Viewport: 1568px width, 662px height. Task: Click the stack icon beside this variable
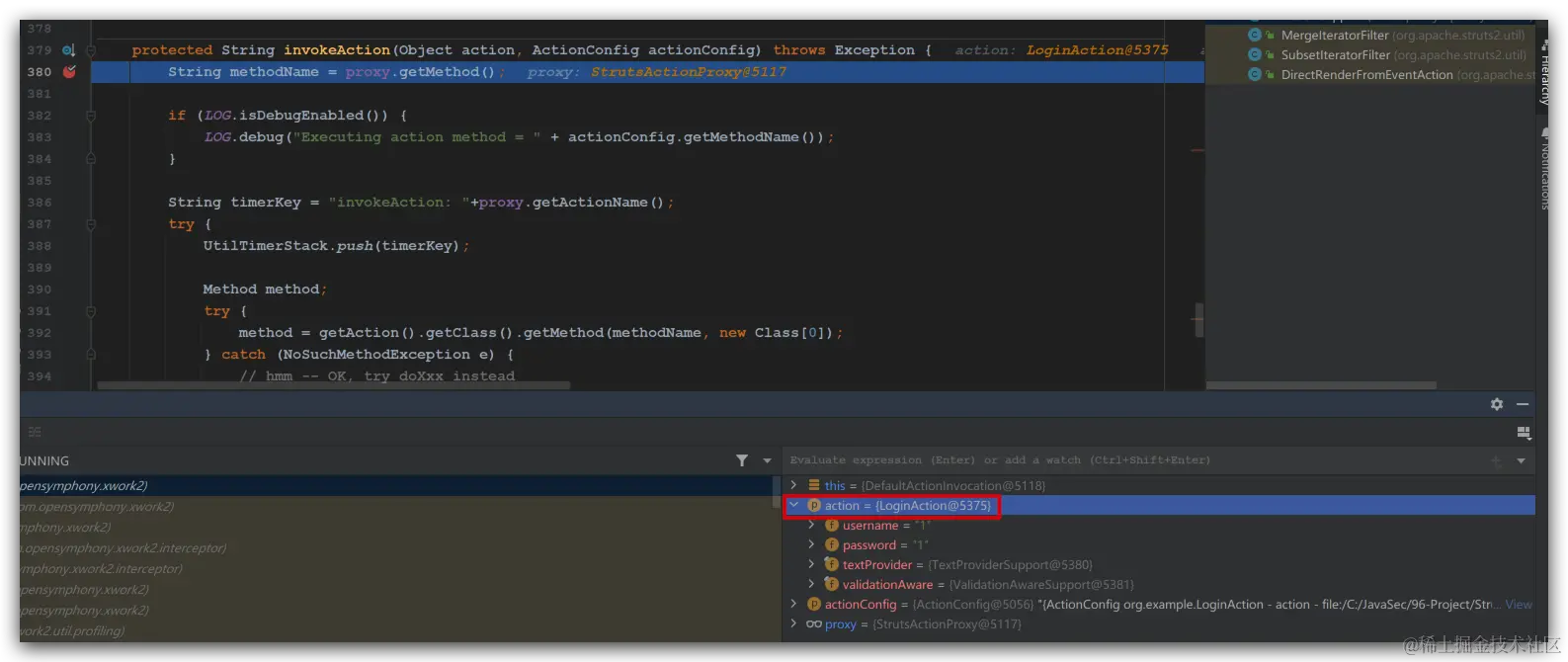point(814,485)
